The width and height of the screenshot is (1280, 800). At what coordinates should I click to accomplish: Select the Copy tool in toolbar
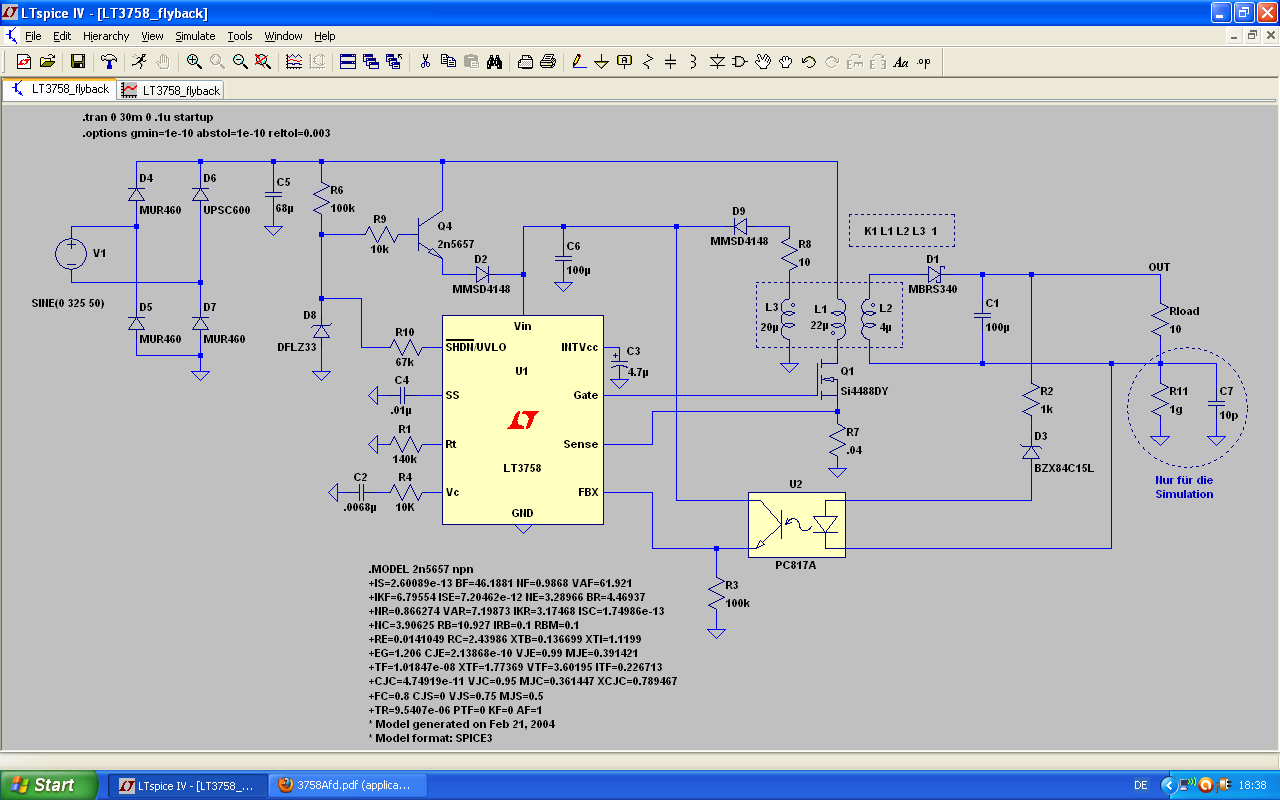(x=448, y=61)
